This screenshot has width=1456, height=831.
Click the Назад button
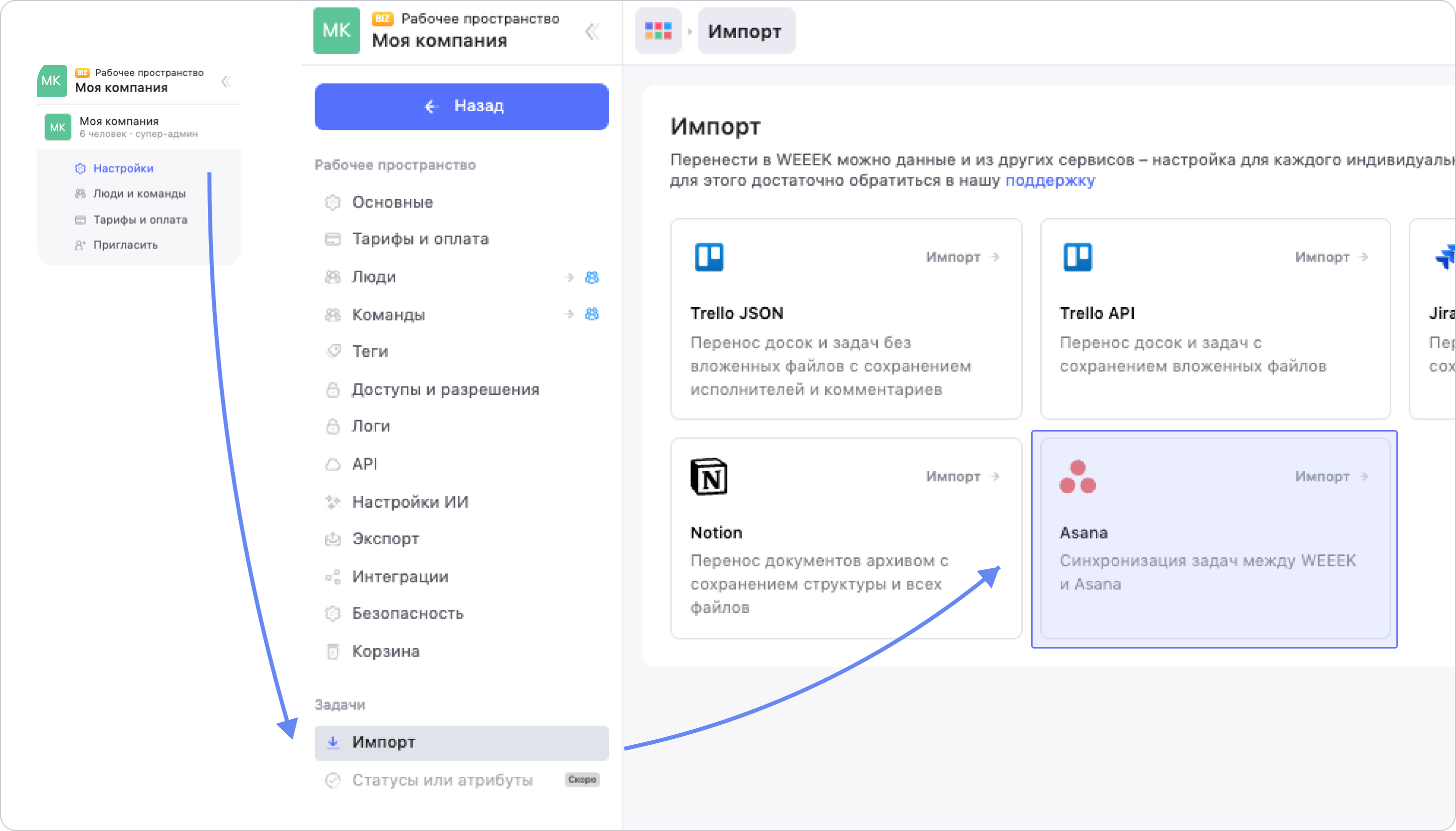coord(462,106)
